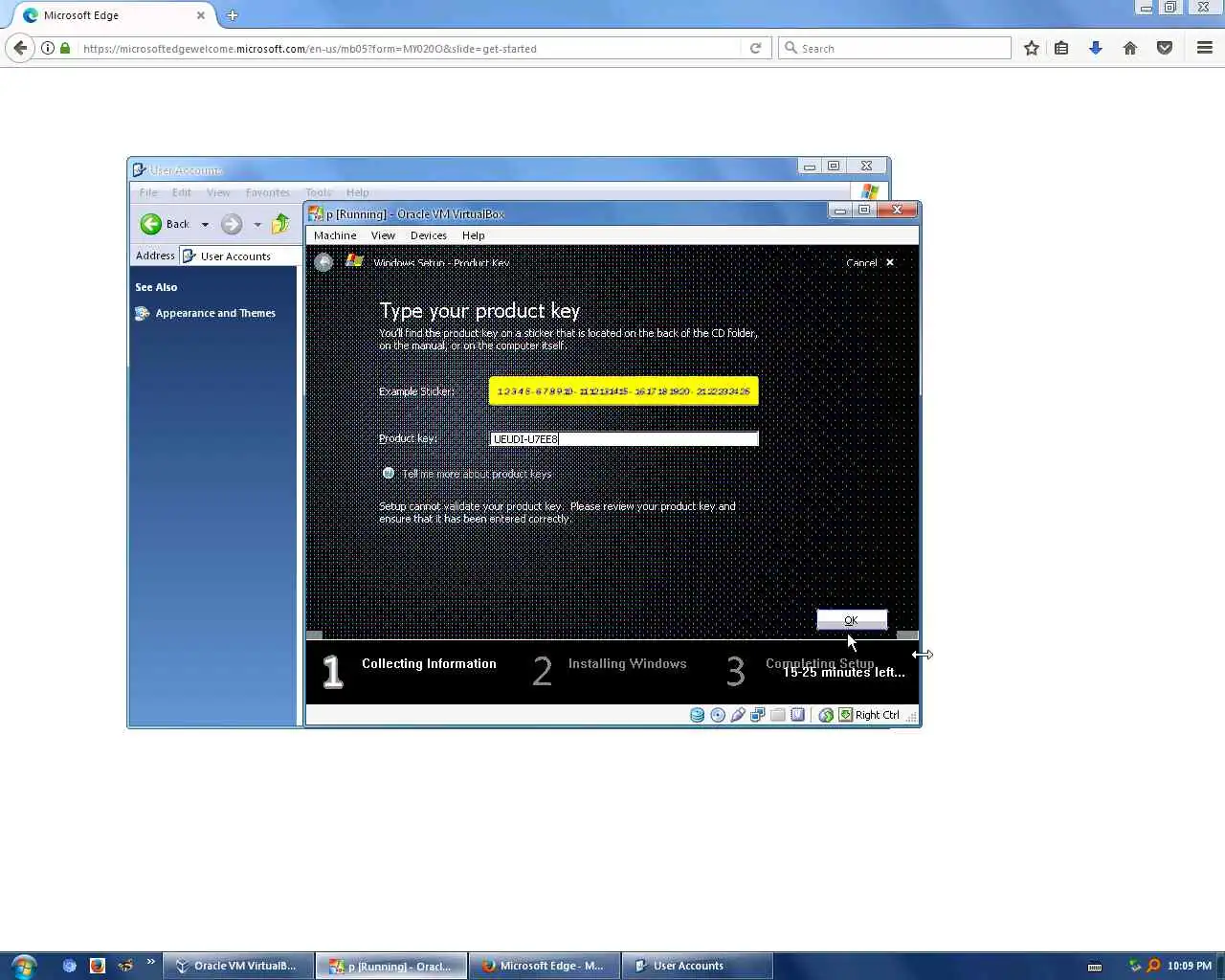This screenshot has width=1225, height=980.
Task: Click the X icon next to Cancel in setup
Action: [890, 262]
